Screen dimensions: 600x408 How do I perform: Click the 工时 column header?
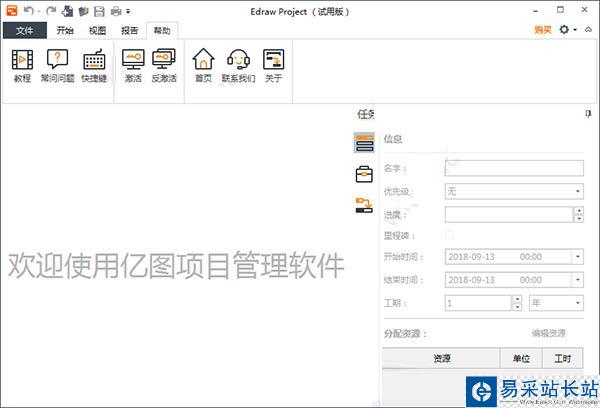[x=562, y=358]
